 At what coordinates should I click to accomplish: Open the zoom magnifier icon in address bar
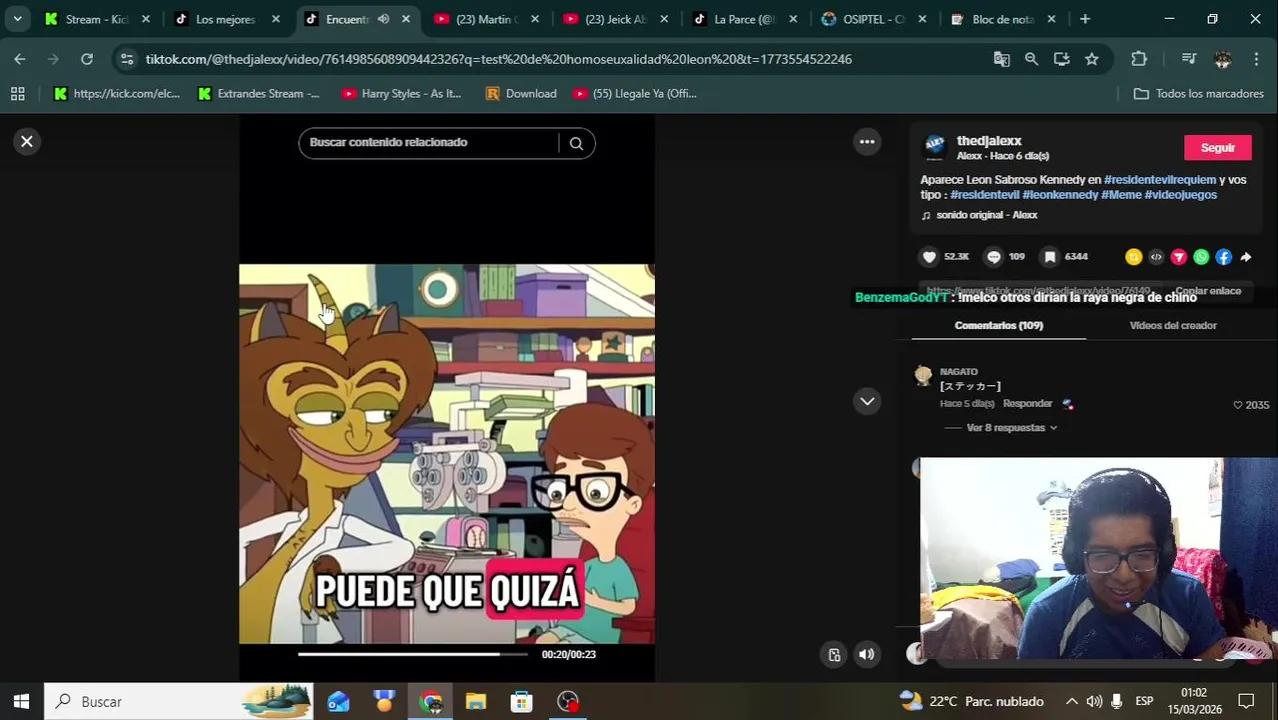[x=1031, y=59]
